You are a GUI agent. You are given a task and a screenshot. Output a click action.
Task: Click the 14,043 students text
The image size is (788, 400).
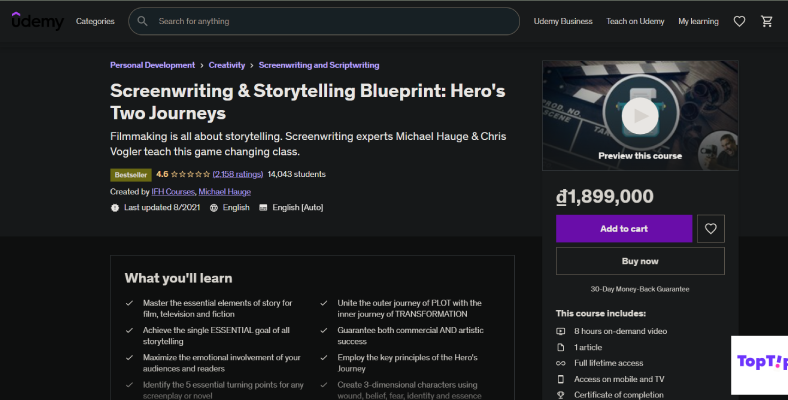click(x=297, y=174)
